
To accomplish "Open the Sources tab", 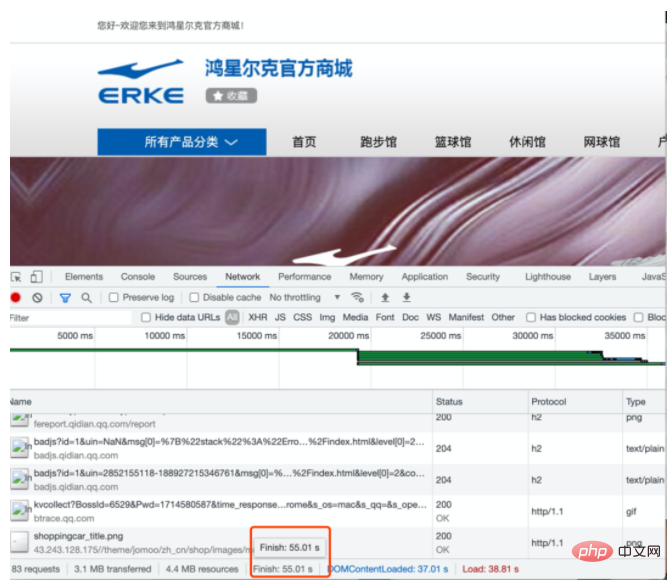I will click(190, 277).
